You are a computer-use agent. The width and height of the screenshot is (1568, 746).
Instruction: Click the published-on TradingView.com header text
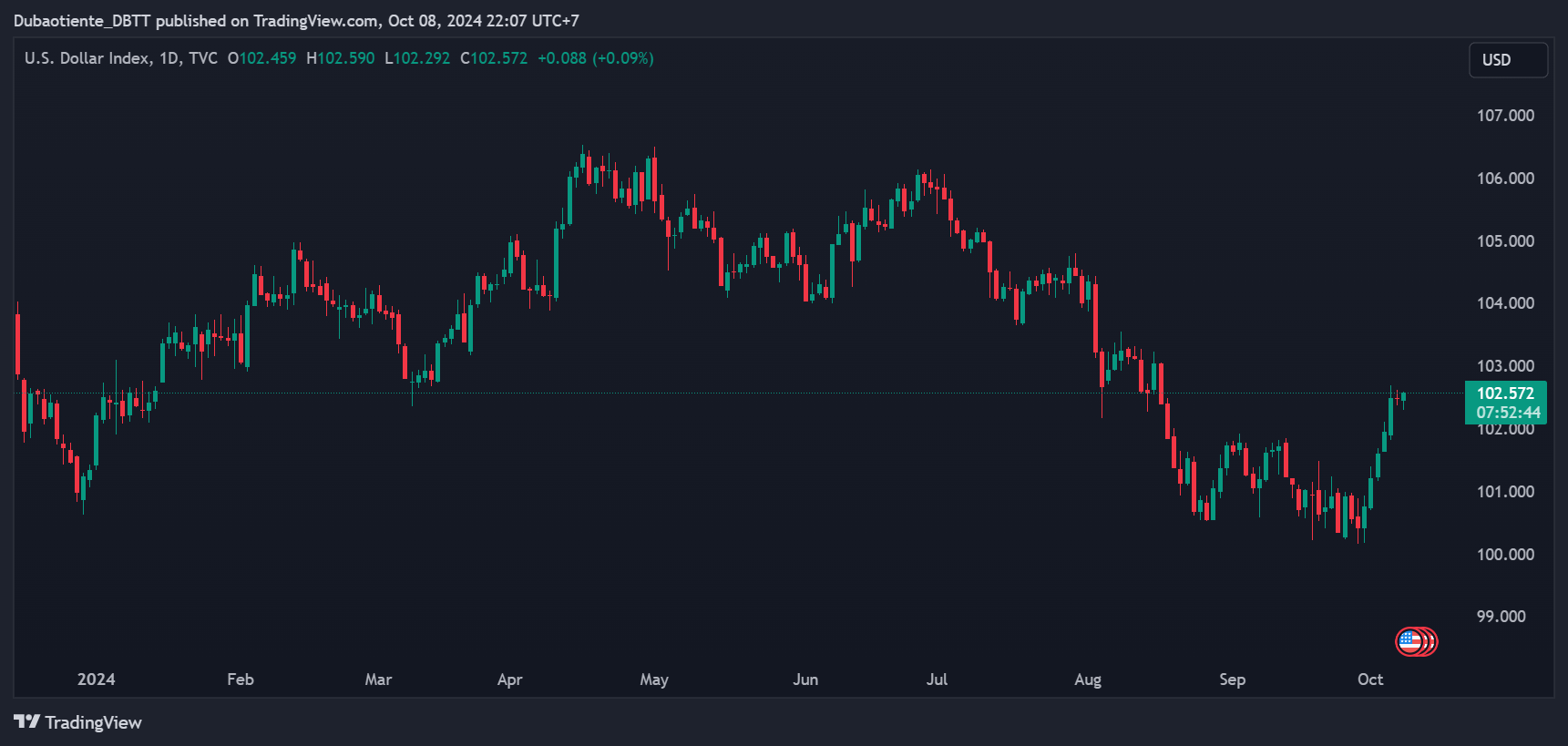[296, 21]
